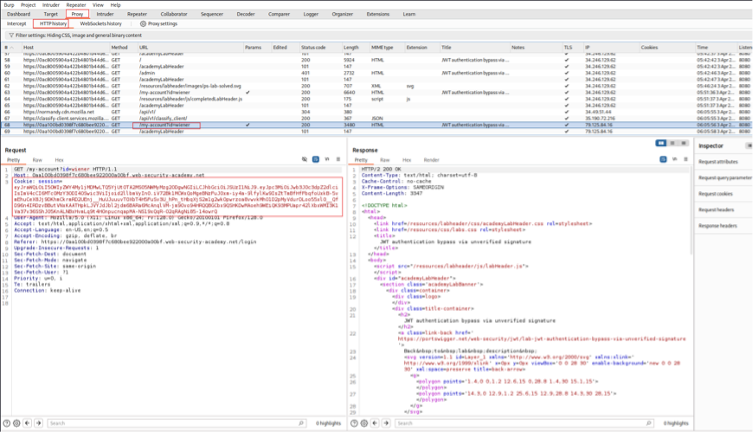This screenshot has width=755, height=433.
Task: Expand Request cookies in Inspector
Action: click(716, 194)
